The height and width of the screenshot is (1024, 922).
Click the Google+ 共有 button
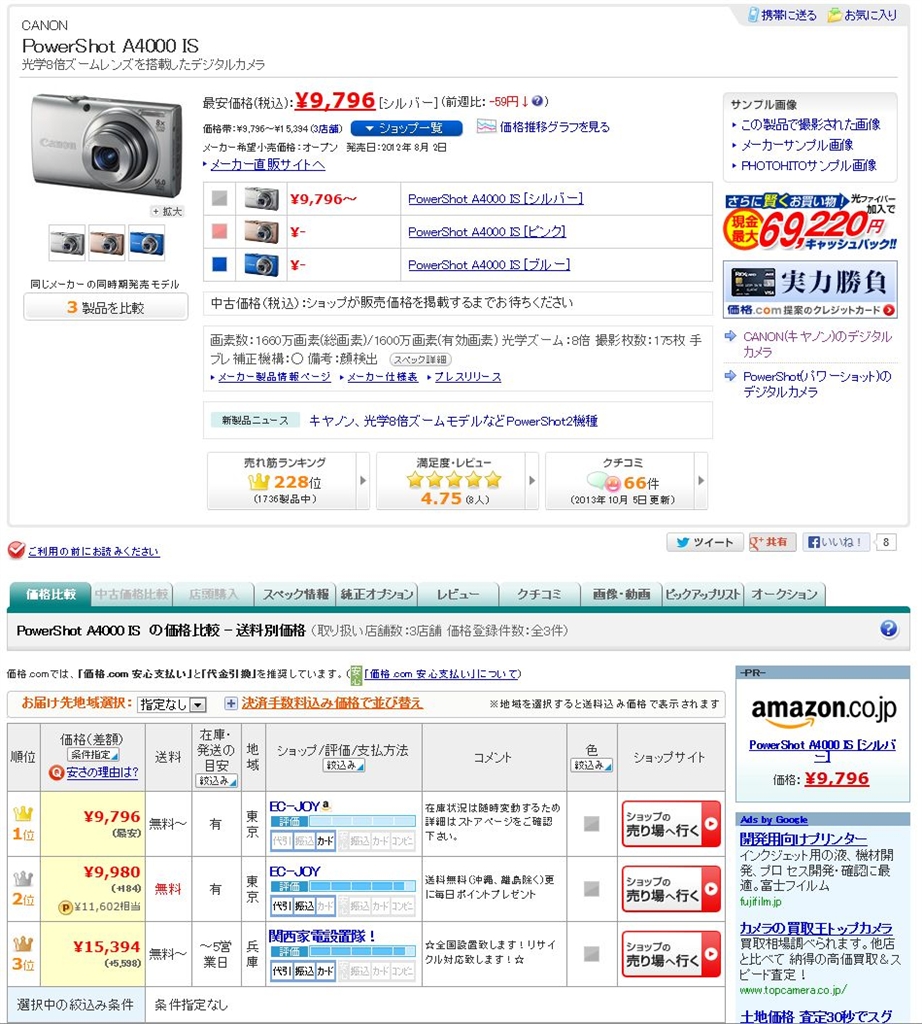click(772, 542)
